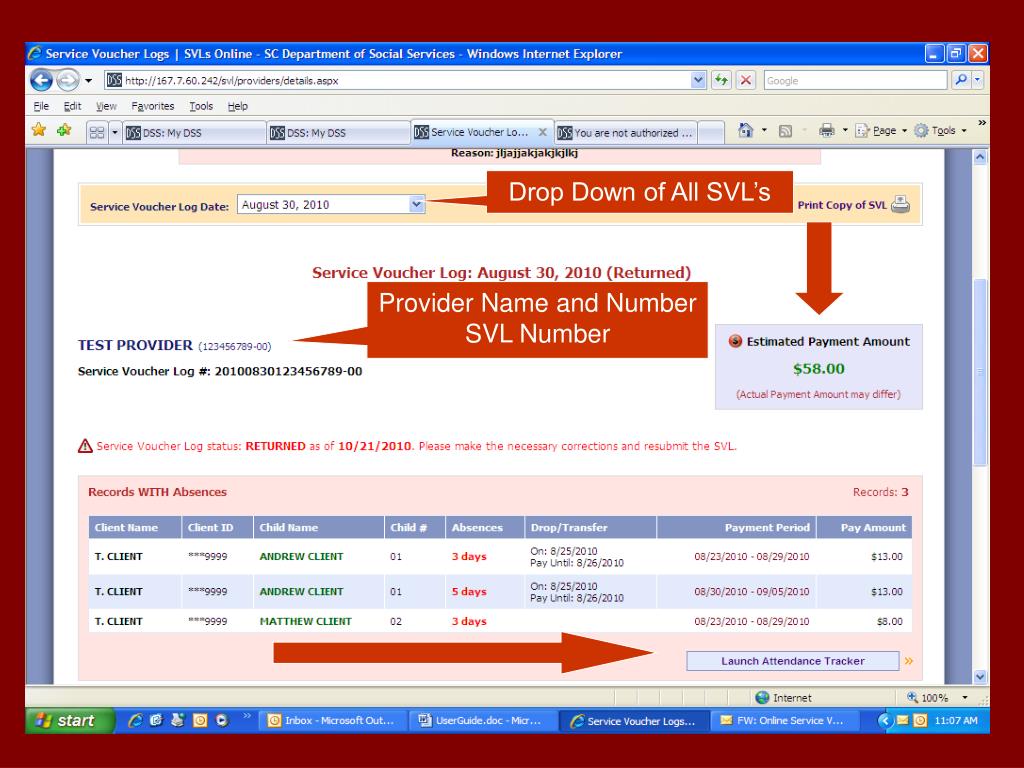The width and height of the screenshot is (1024, 768).
Task: Click the RSS Feeds icon
Action: pyautogui.click(x=786, y=131)
